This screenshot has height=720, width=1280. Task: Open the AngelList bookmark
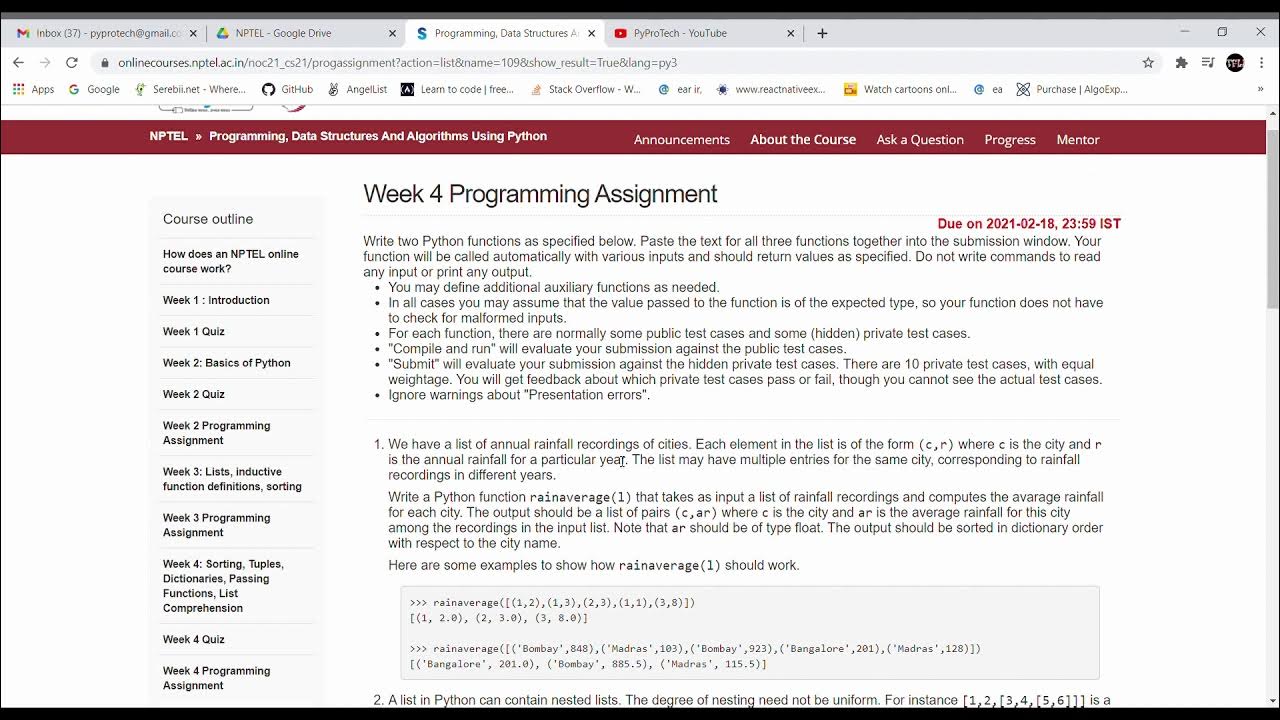click(357, 89)
